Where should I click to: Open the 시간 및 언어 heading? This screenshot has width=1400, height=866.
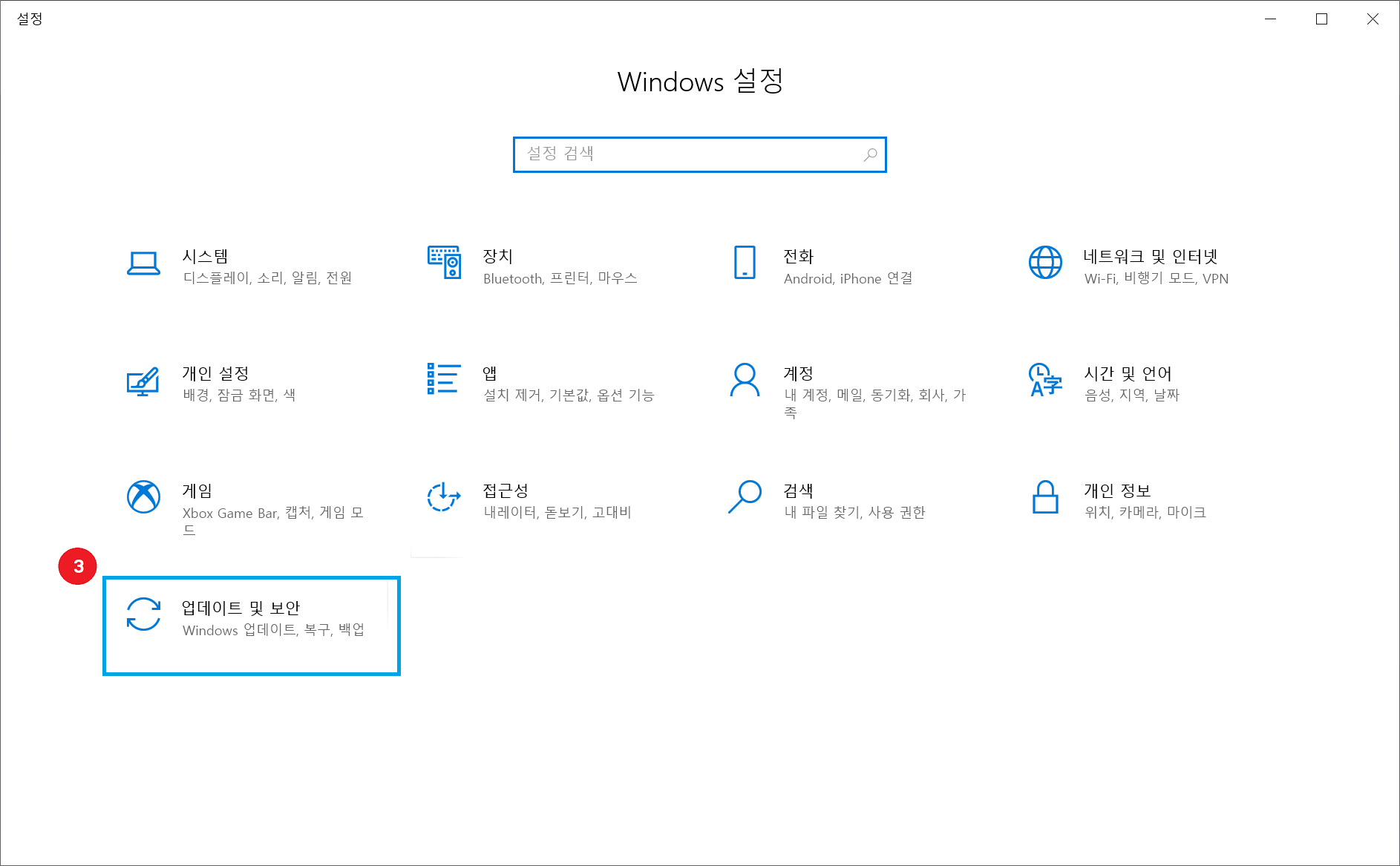click(1128, 374)
